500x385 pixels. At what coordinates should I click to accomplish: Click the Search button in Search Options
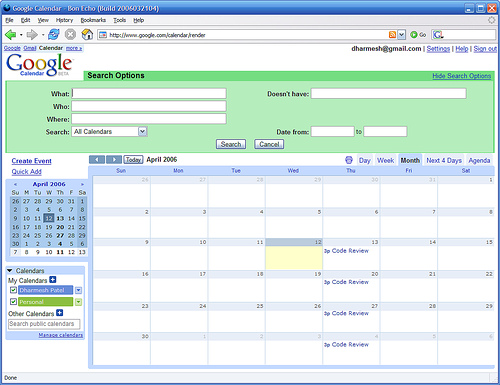(x=231, y=144)
